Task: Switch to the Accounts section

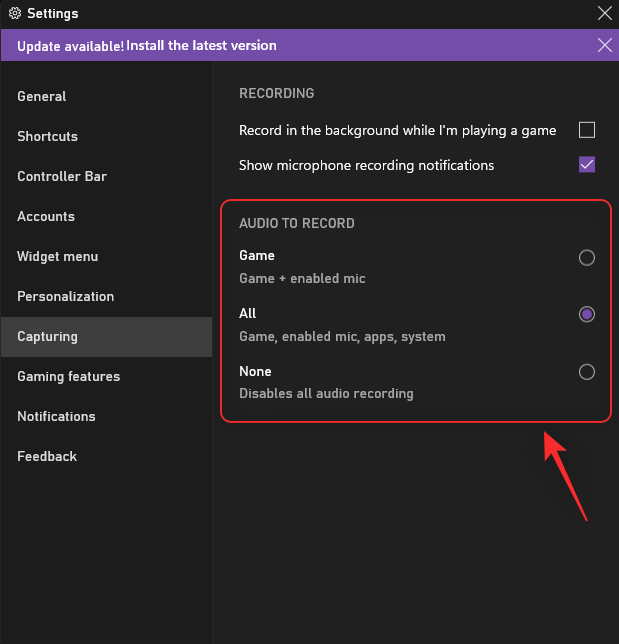Action: point(46,217)
